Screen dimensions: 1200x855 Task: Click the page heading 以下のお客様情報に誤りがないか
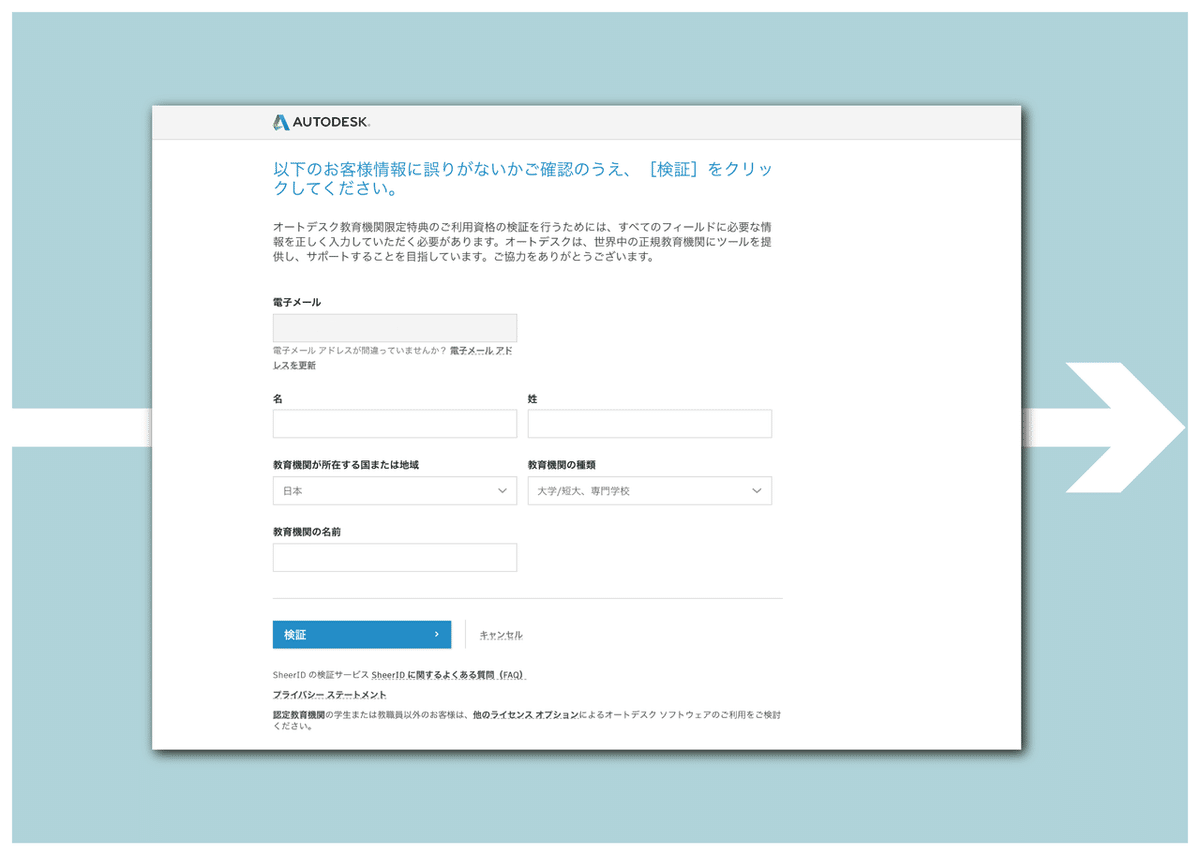(x=523, y=178)
